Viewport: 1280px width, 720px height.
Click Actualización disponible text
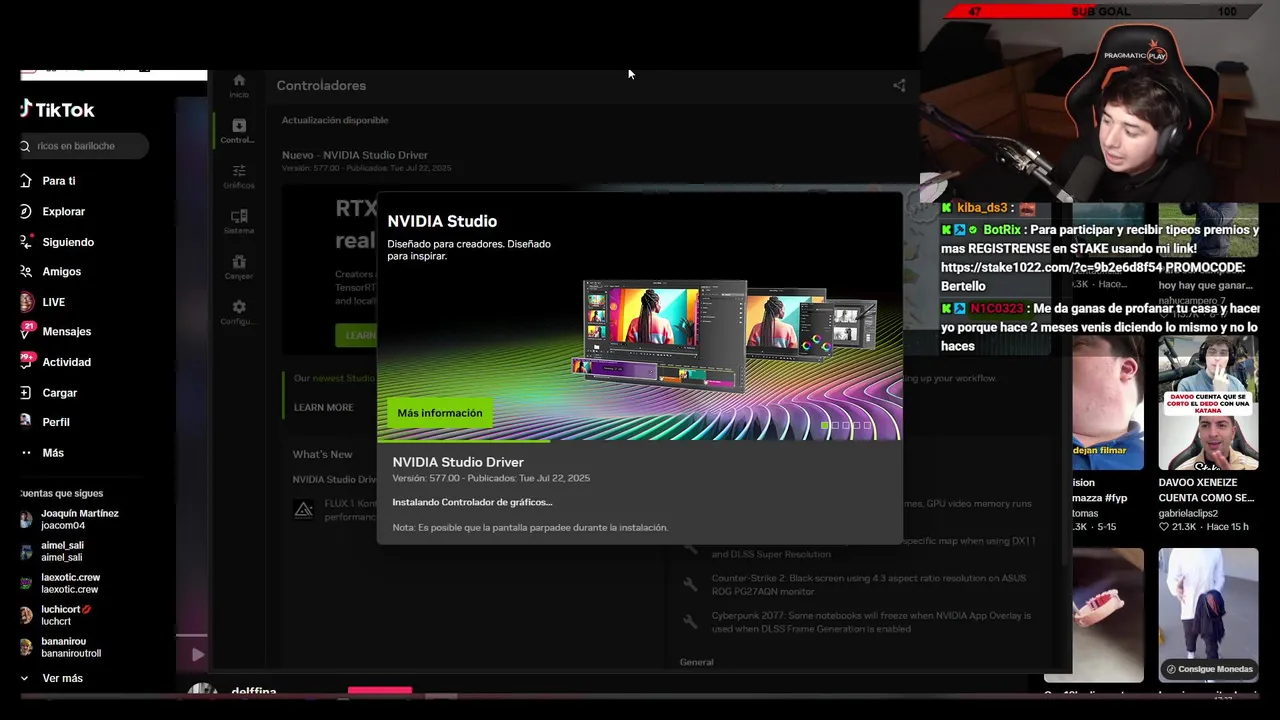335,120
